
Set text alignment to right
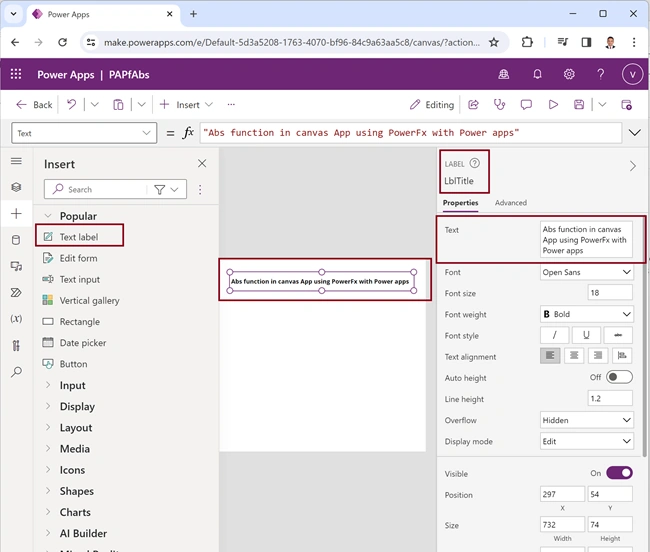598,355
